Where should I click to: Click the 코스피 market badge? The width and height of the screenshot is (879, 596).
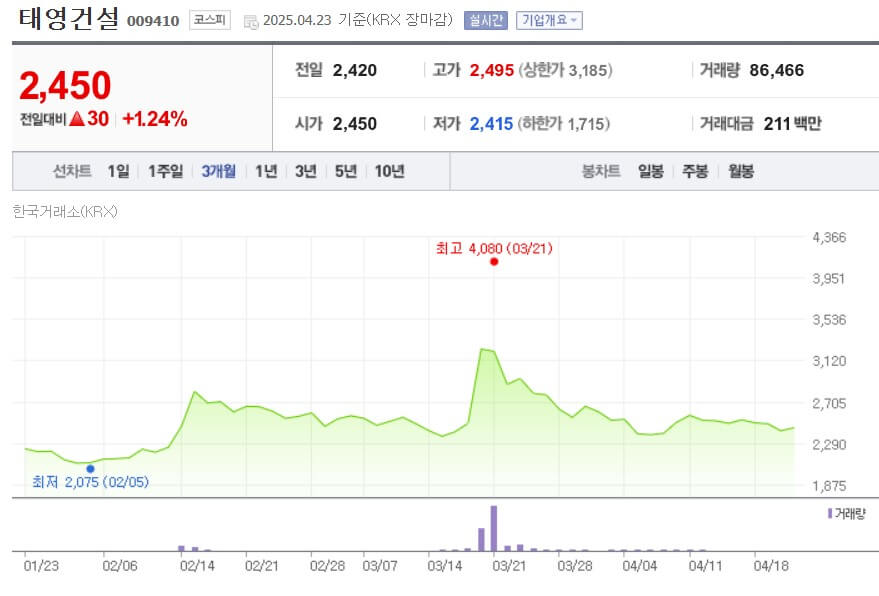pos(210,20)
